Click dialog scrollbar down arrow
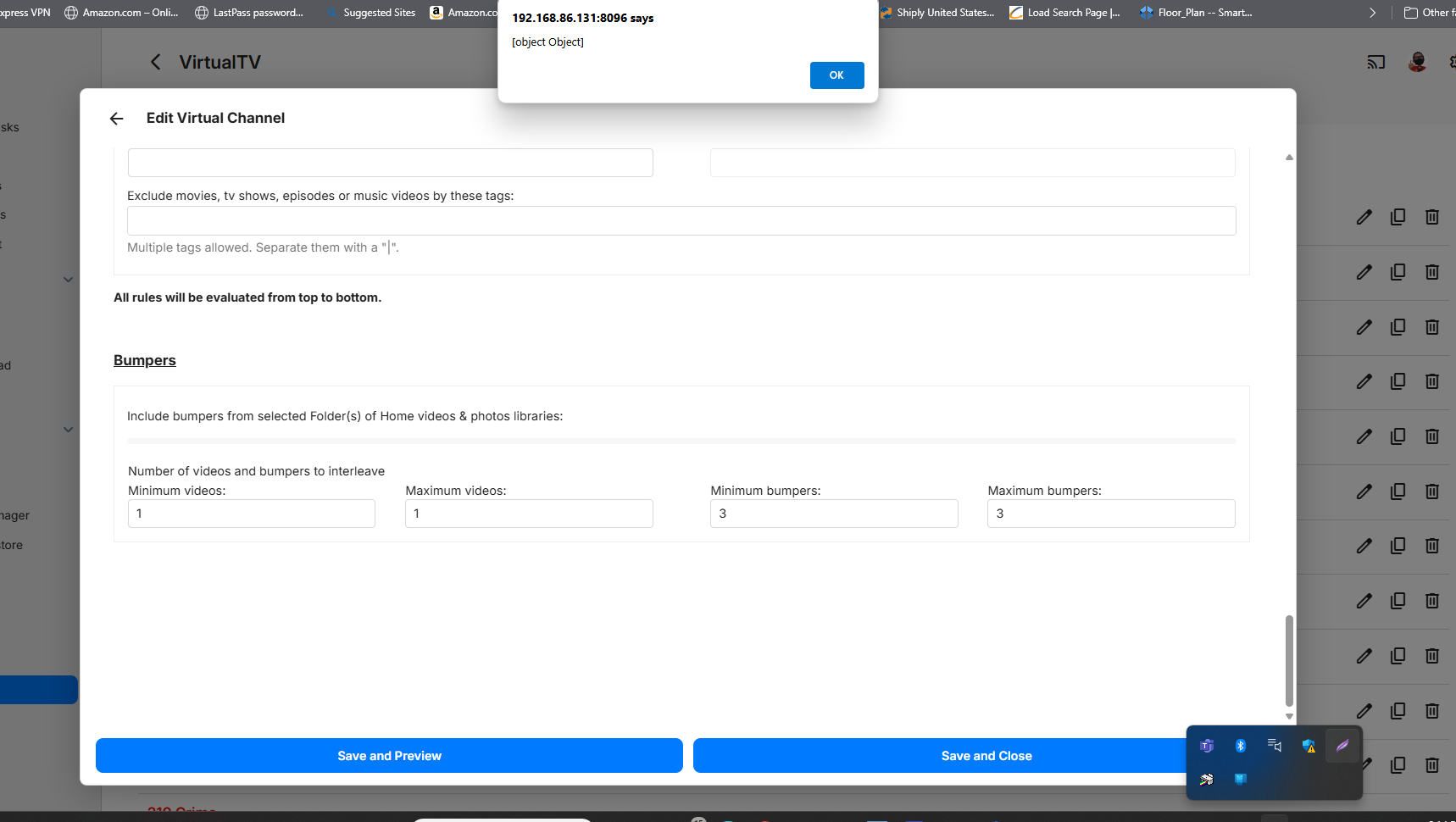1456x822 pixels. tap(1289, 717)
